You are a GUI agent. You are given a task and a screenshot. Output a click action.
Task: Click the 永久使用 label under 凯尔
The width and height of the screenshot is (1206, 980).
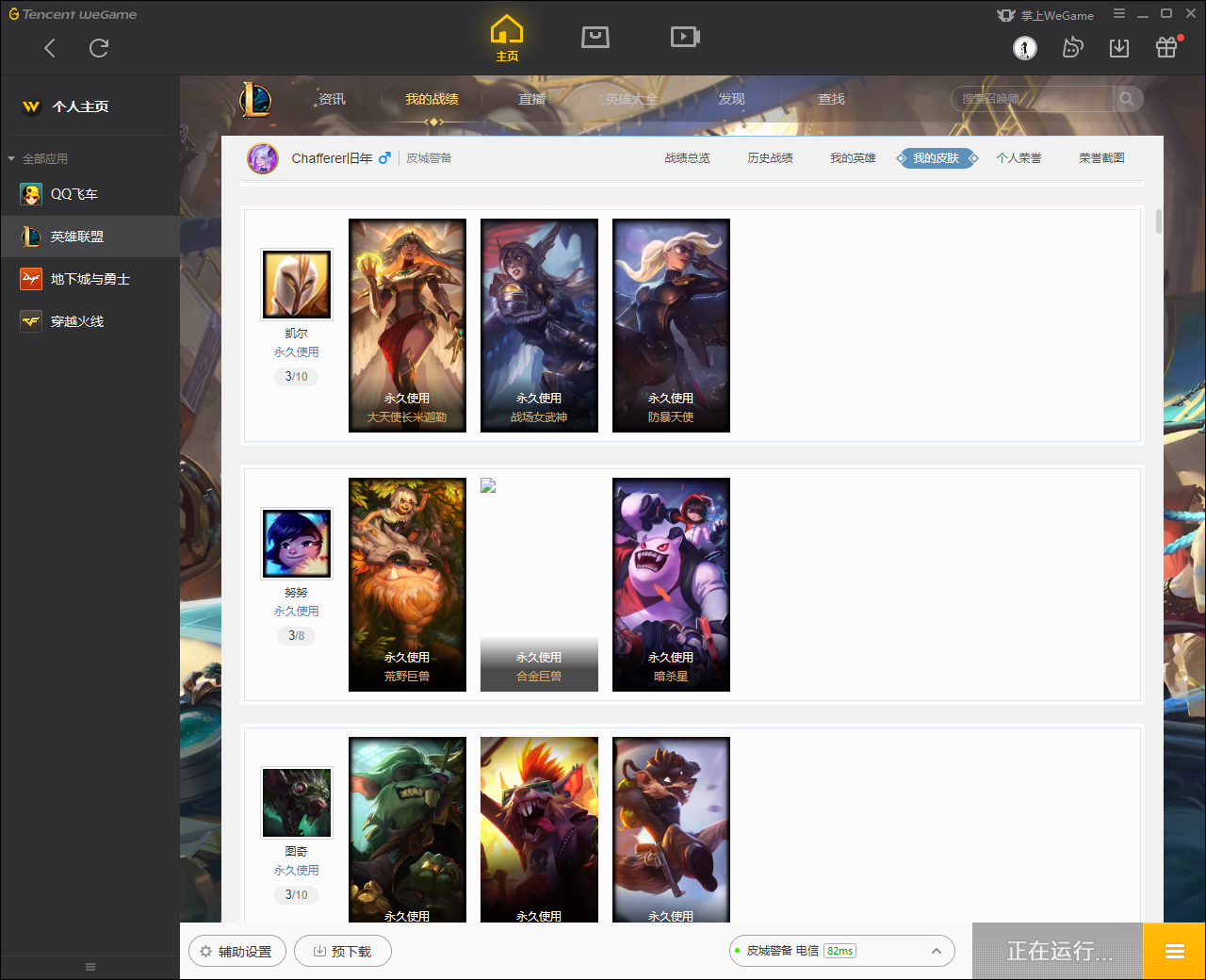[296, 352]
